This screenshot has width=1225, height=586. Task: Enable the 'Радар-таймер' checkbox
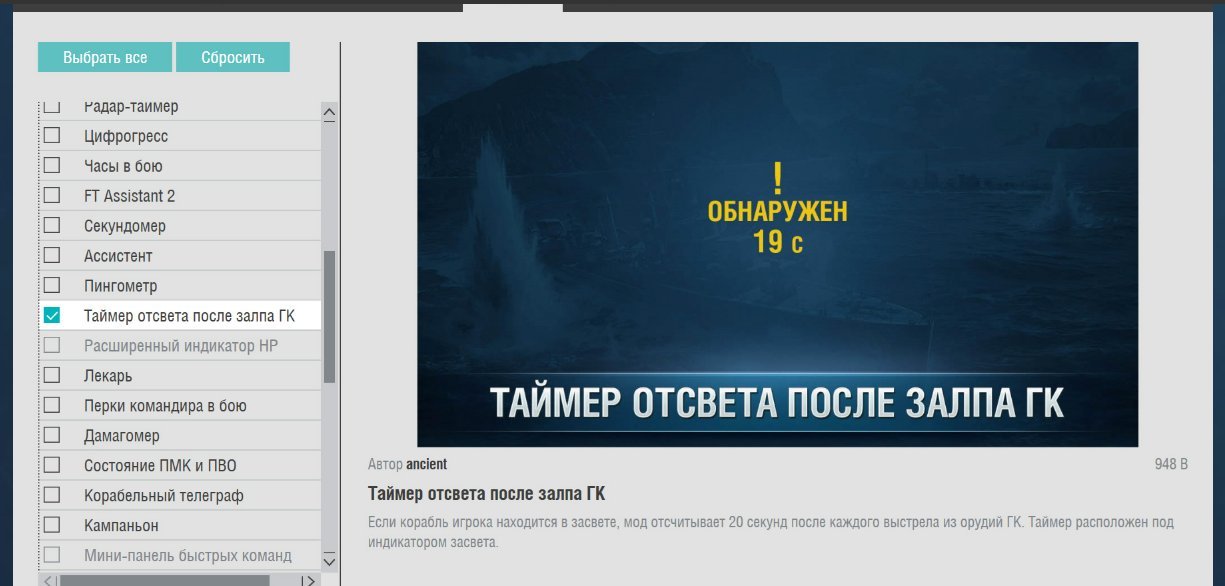click(52, 106)
